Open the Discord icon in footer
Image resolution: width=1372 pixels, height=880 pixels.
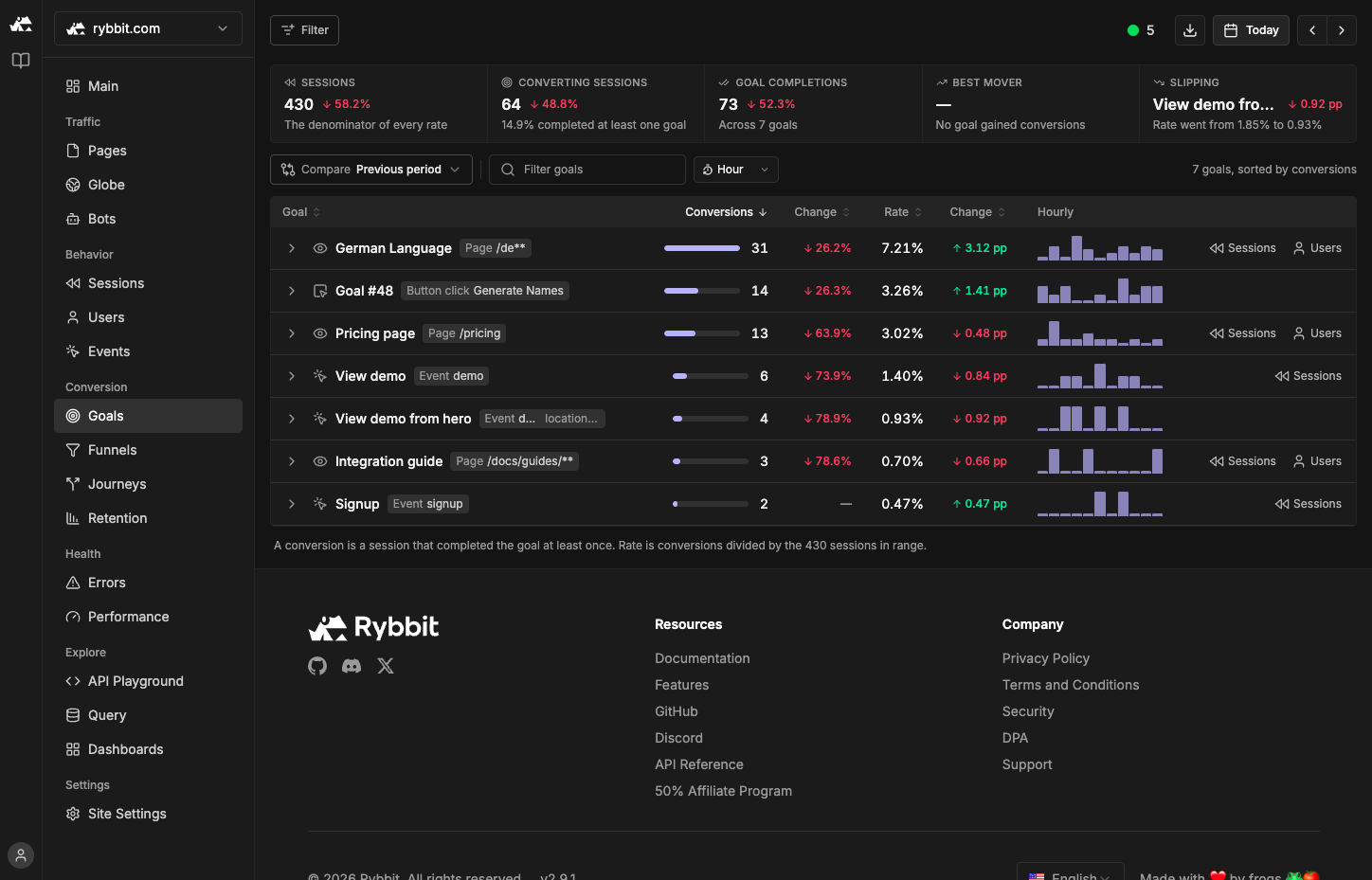point(352,666)
